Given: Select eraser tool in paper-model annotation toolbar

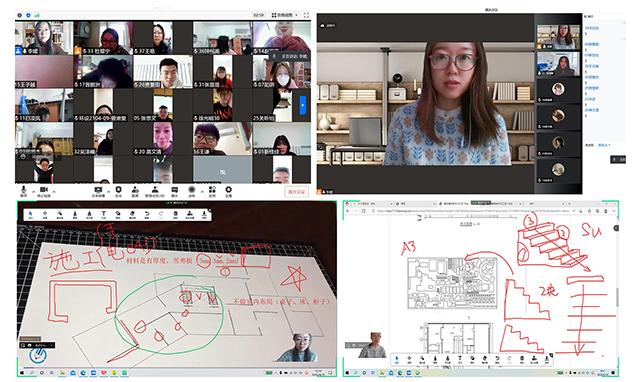Looking at the screenshot, I should pyautogui.click(x=132, y=214).
